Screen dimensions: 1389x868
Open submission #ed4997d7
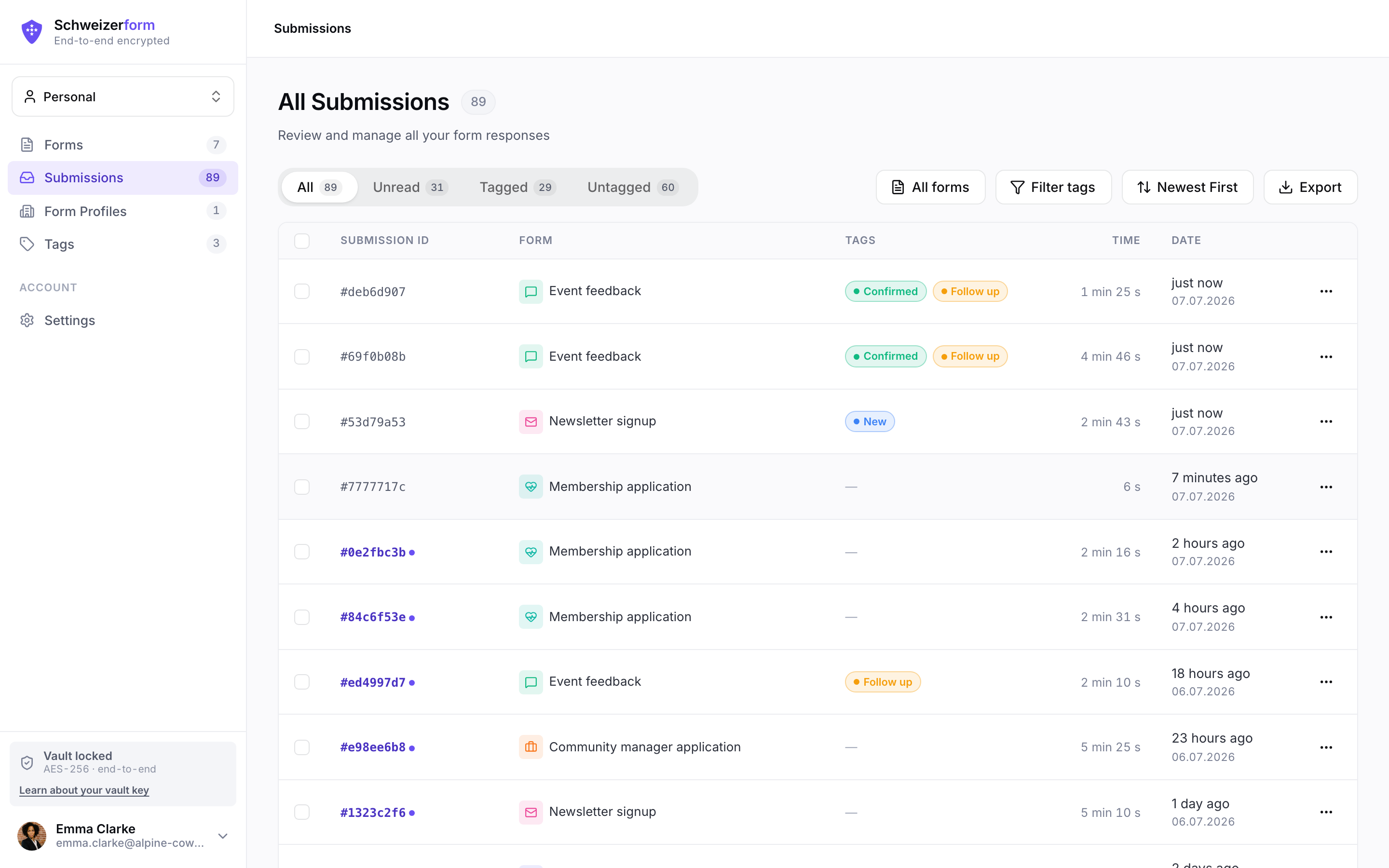(x=373, y=682)
